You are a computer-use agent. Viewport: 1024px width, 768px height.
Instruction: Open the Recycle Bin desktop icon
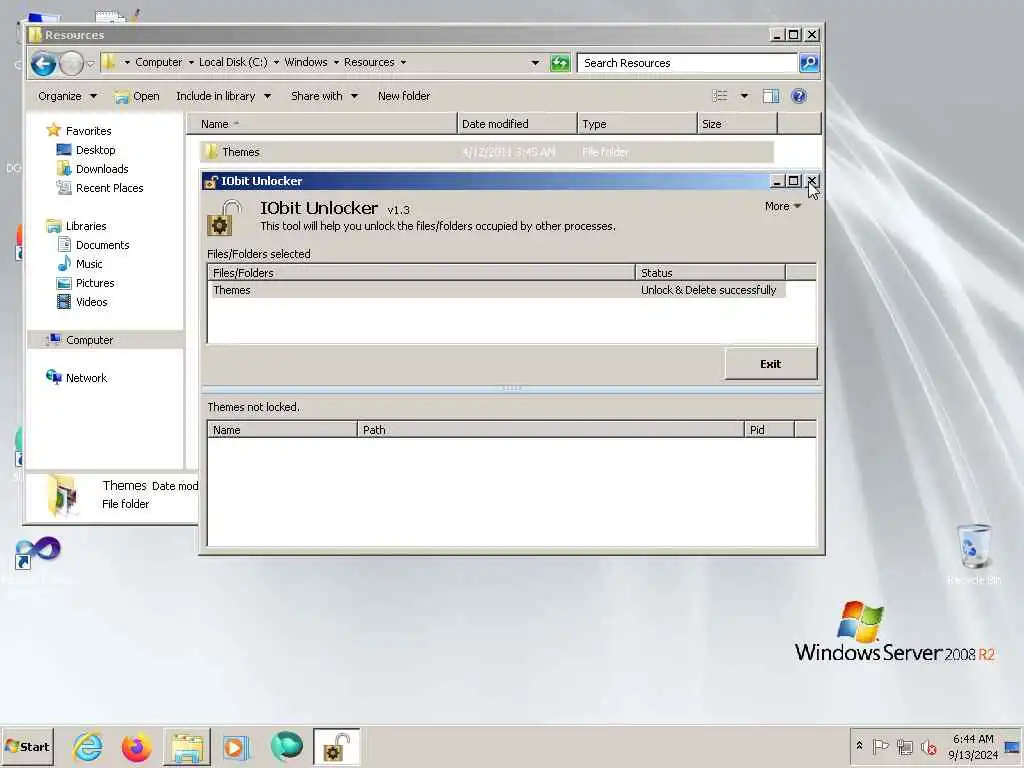click(974, 554)
